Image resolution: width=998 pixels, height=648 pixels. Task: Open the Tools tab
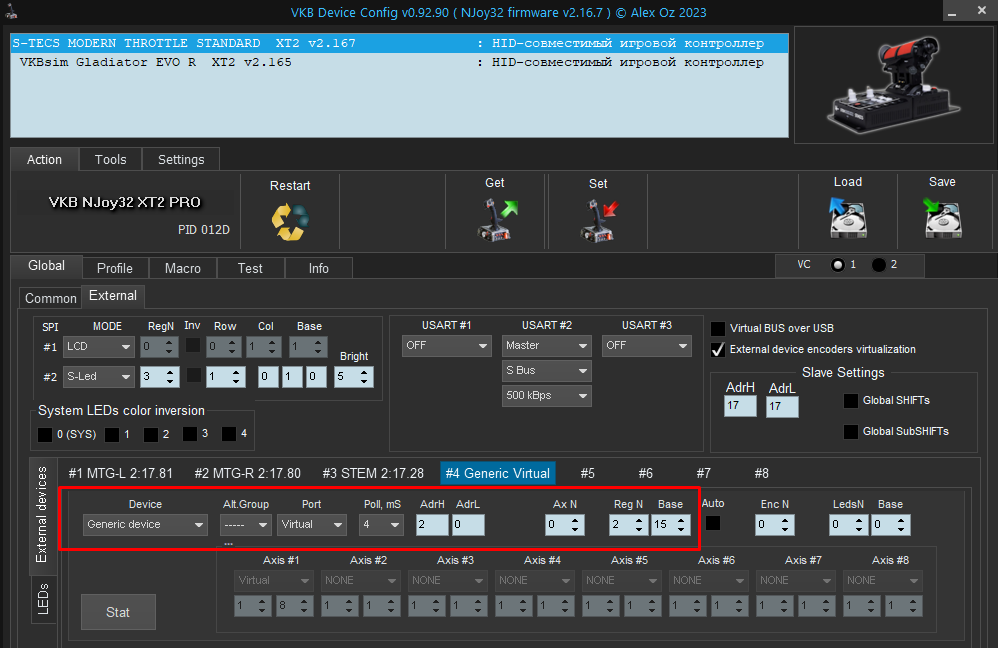coord(111,160)
